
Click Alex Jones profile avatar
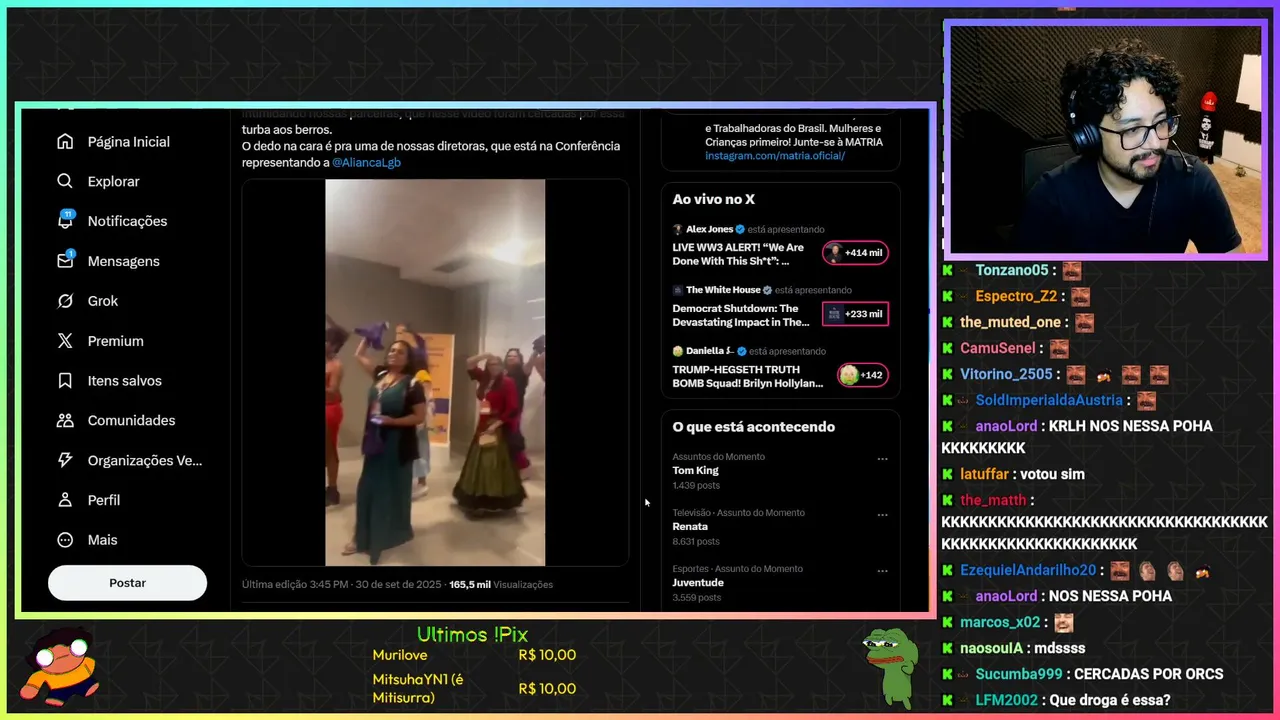point(678,229)
